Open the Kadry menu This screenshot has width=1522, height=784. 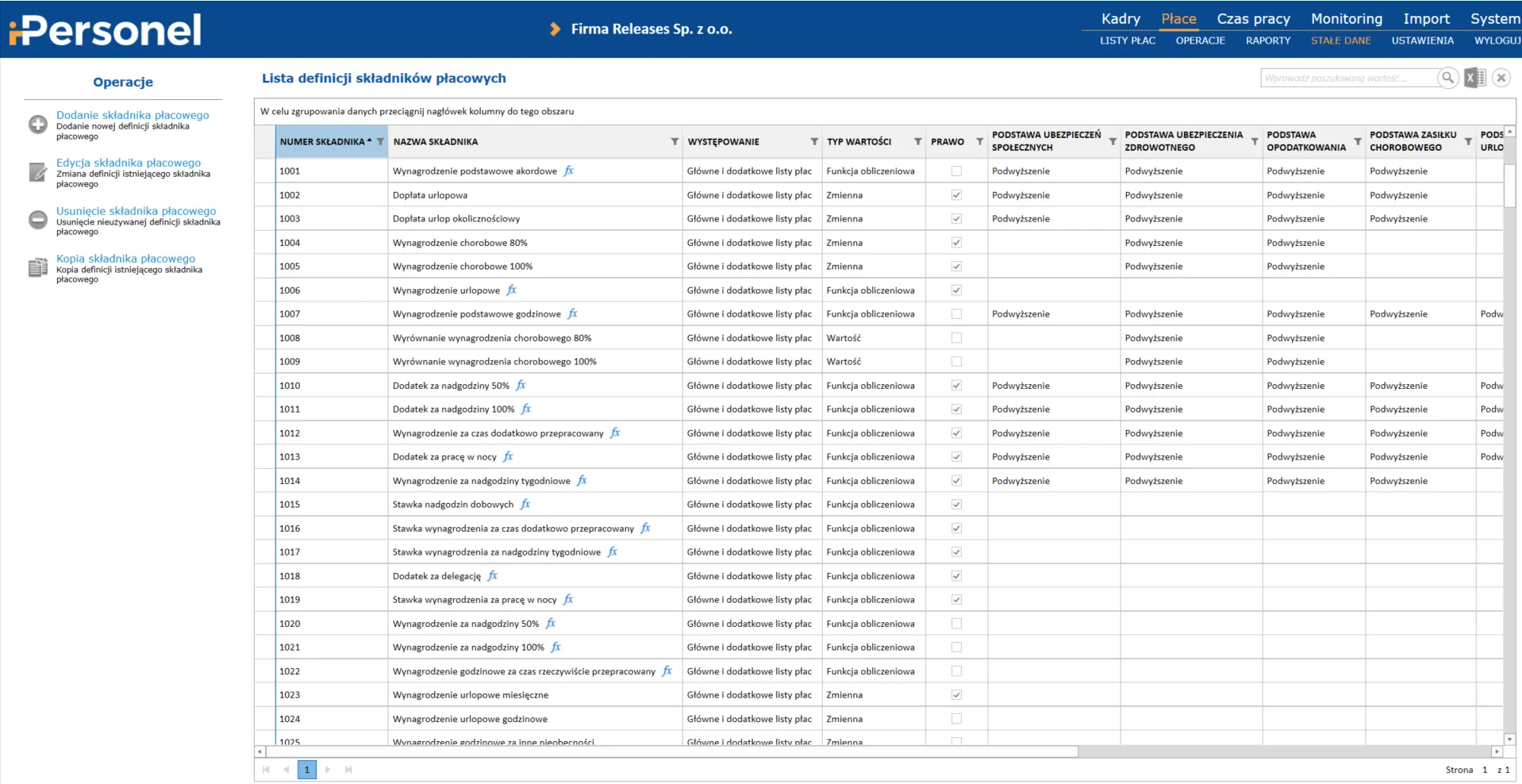1120,19
